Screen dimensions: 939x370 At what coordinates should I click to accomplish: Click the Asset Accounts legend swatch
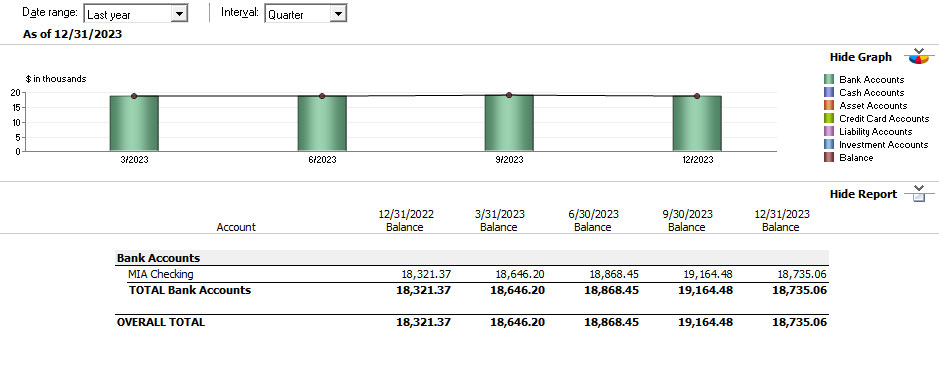click(x=829, y=105)
